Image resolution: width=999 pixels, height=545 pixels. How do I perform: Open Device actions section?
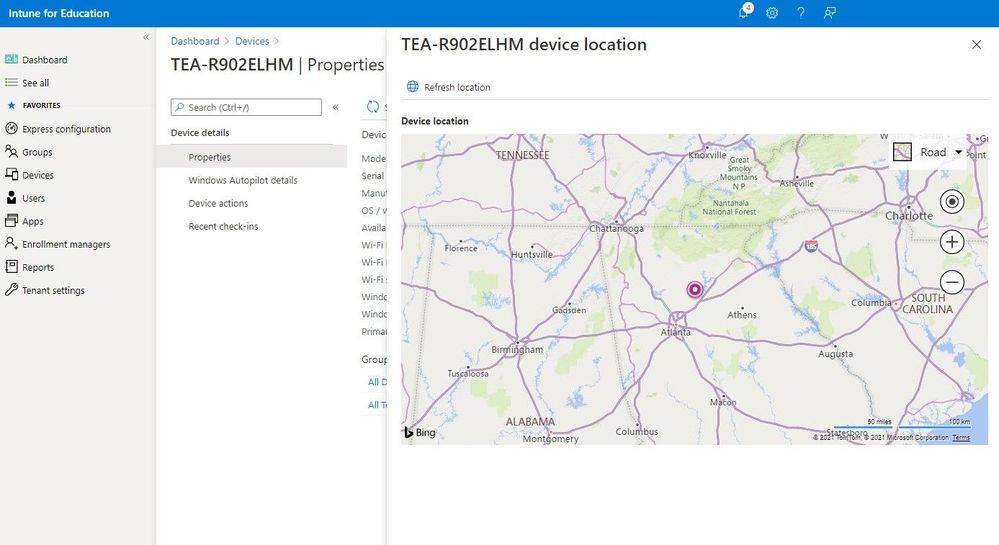(x=219, y=203)
